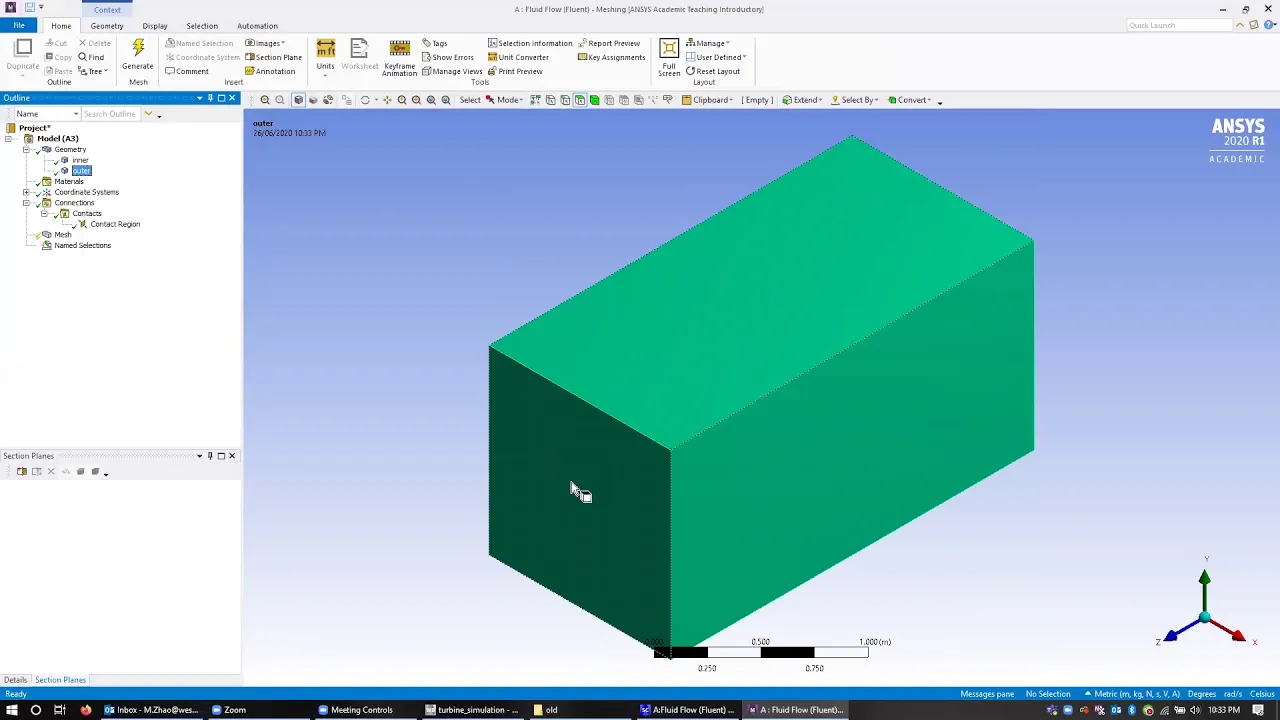Open Report Preview
Viewport: 1280px width, 720px height.
click(609, 43)
